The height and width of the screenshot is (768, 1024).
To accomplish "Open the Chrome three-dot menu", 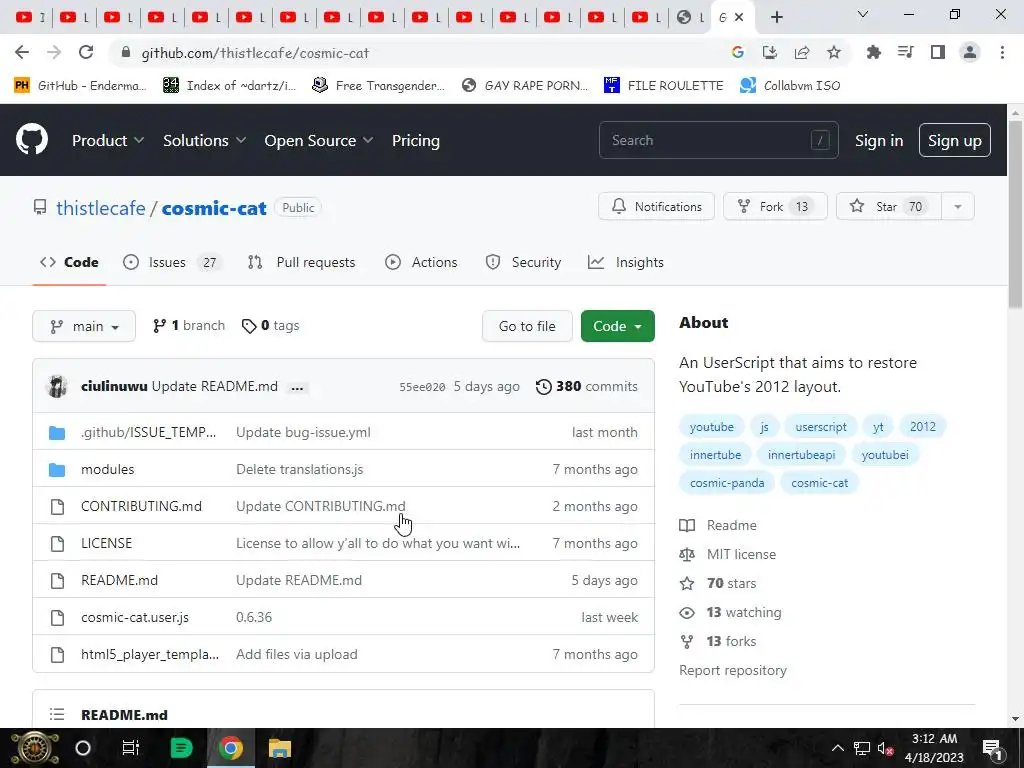I will click(x=1002, y=53).
